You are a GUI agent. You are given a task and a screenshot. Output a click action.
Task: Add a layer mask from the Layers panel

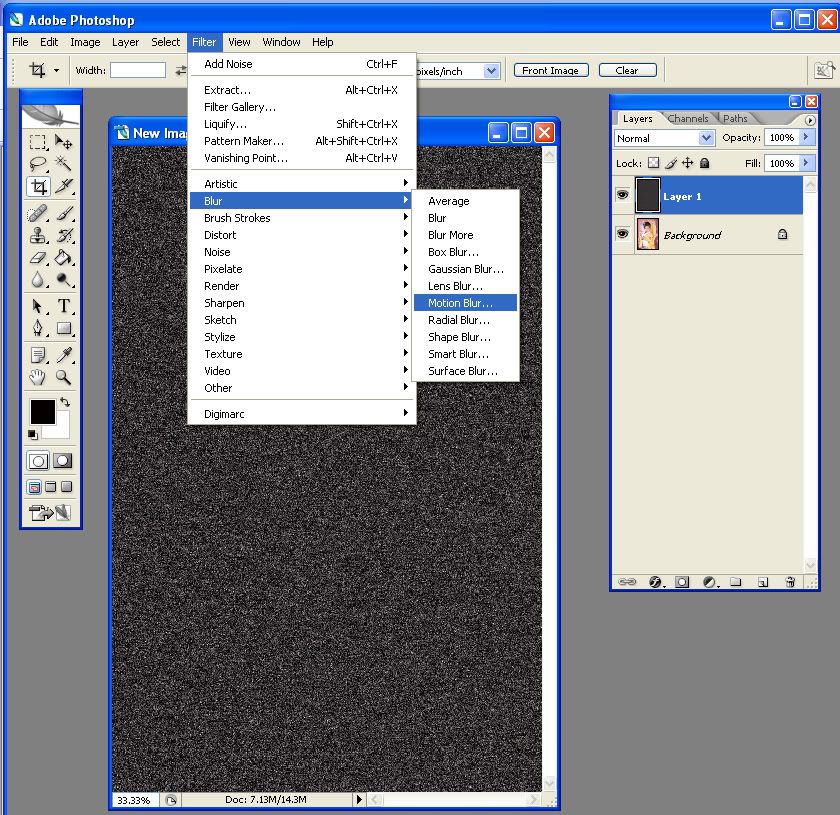point(682,581)
